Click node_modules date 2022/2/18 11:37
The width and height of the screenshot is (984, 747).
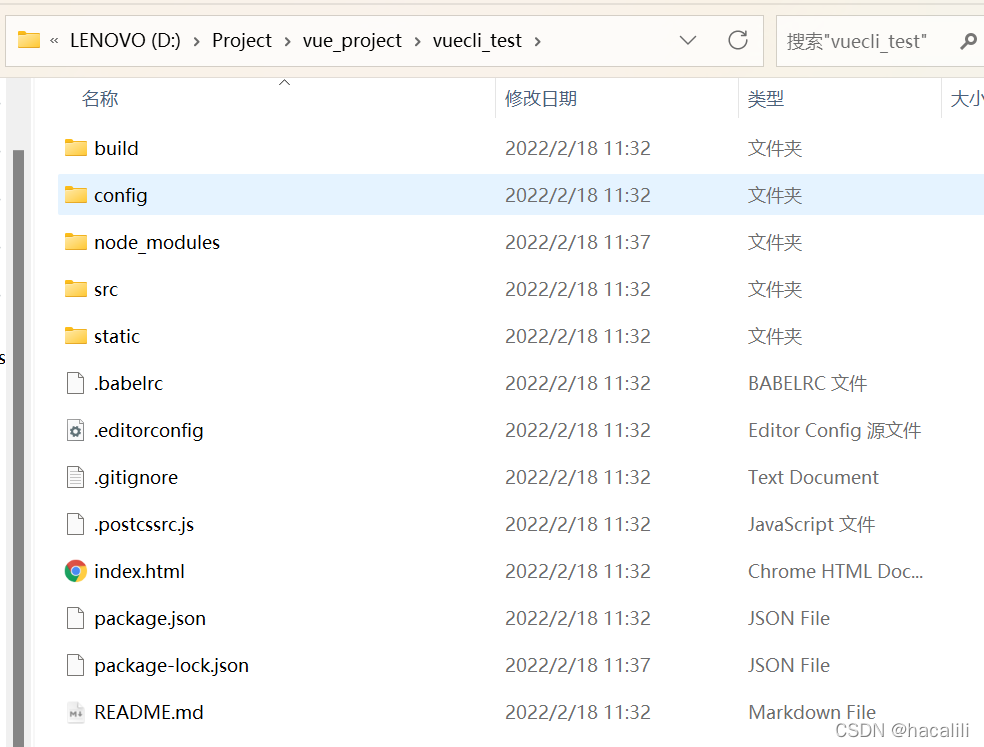point(578,242)
